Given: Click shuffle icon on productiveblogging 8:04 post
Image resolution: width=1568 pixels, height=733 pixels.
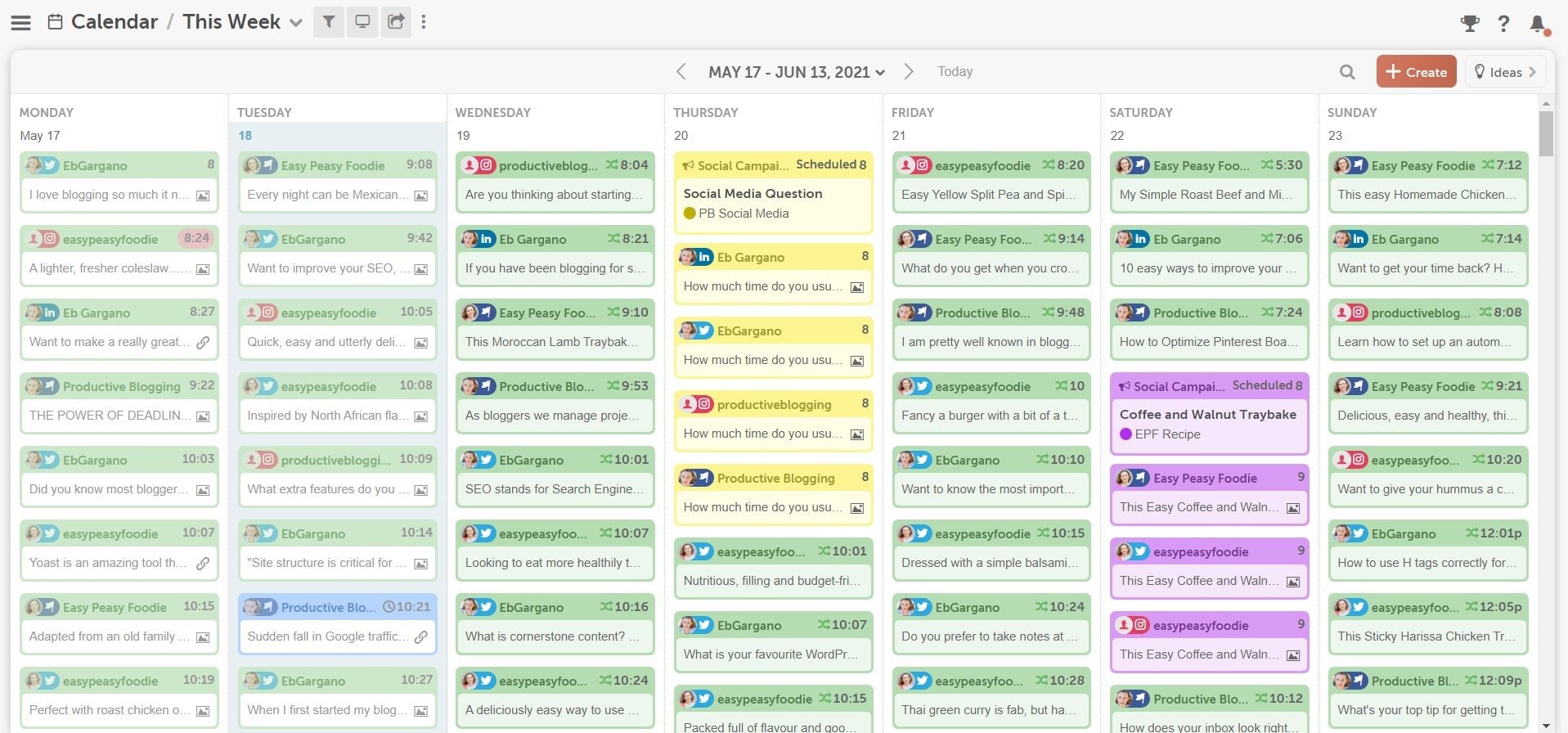Looking at the screenshot, I should coord(612,165).
